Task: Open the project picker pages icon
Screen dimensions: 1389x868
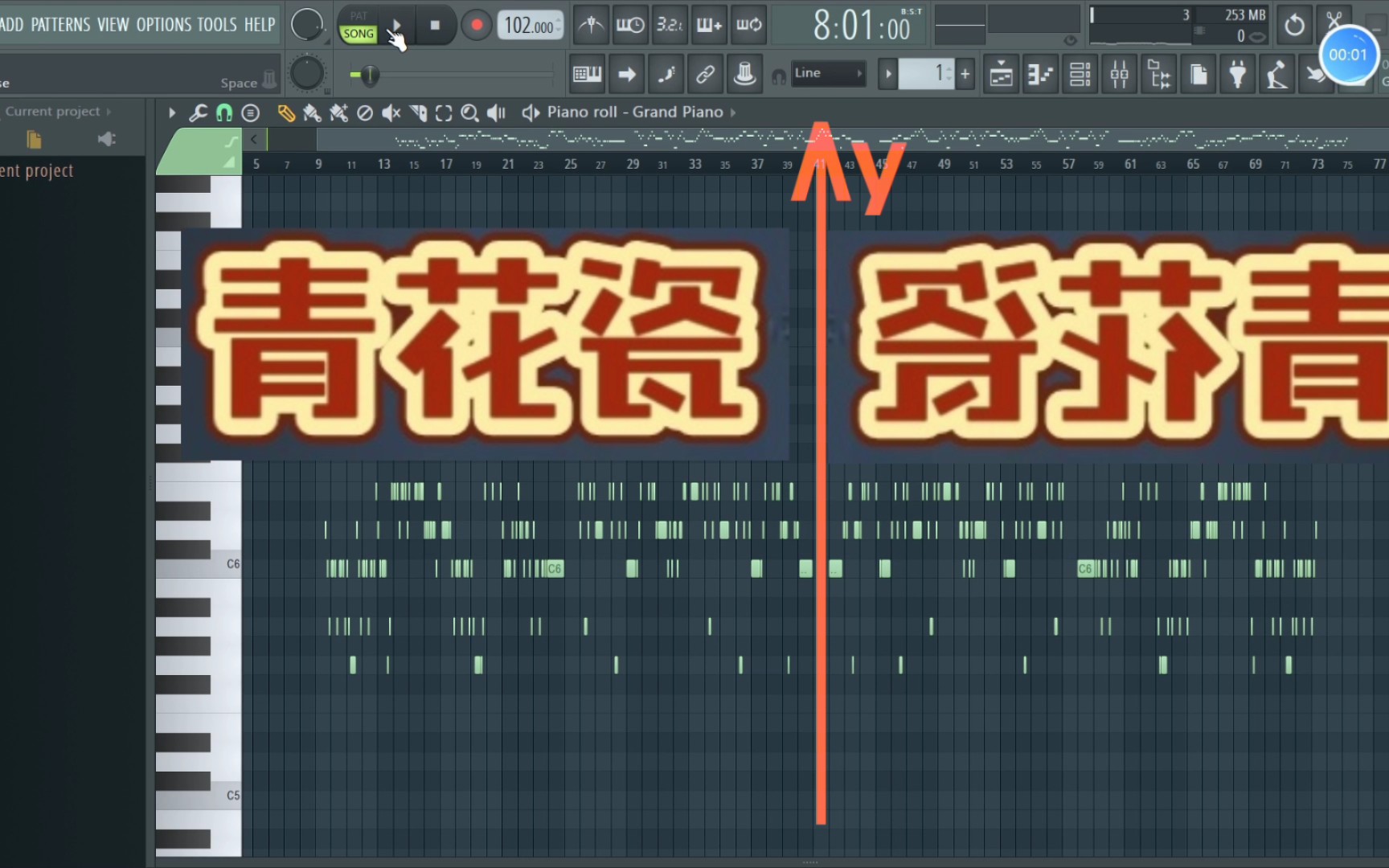Action: [x=1198, y=75]
